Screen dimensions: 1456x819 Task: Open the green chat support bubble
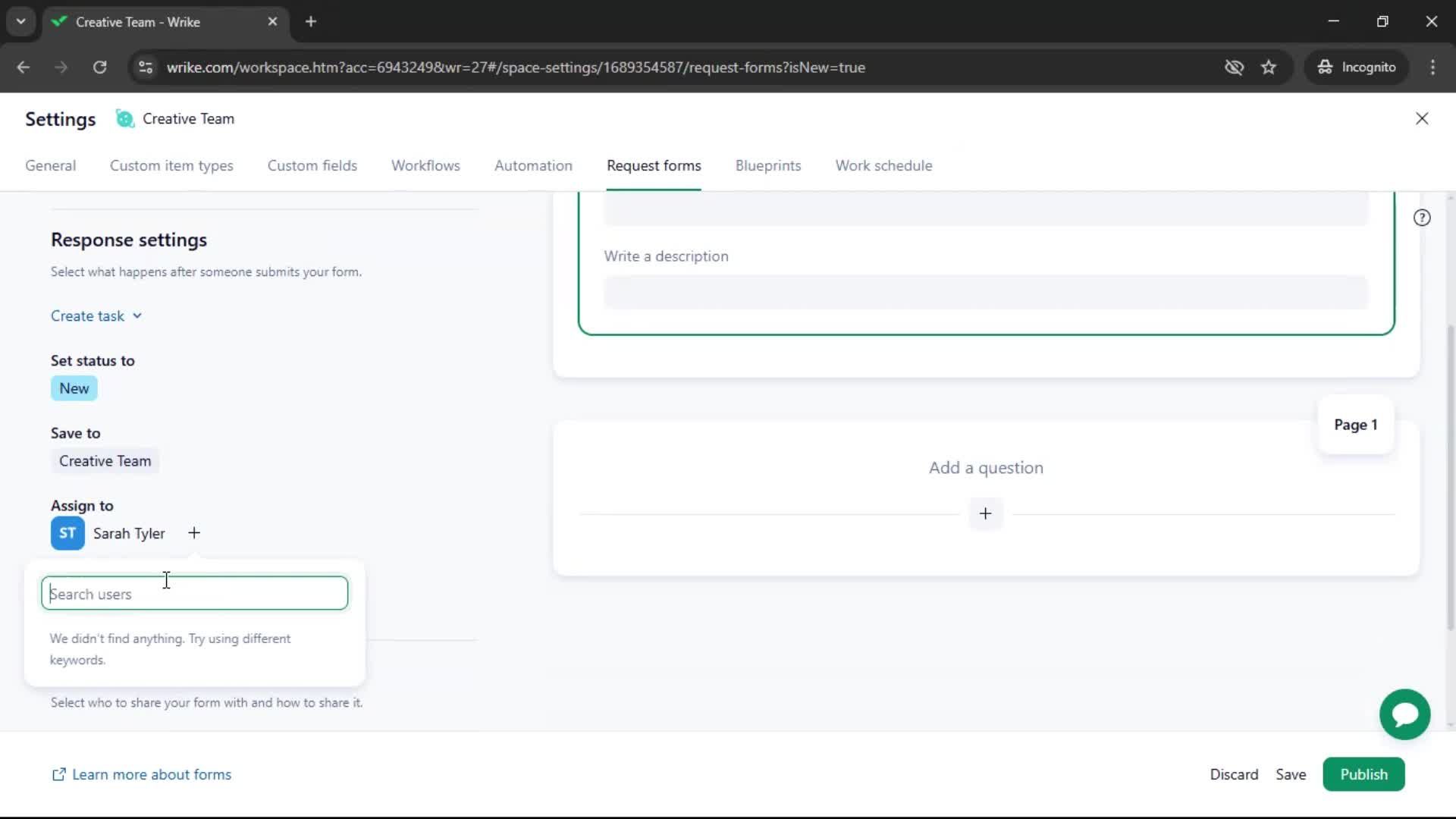tap(1404, 714)
